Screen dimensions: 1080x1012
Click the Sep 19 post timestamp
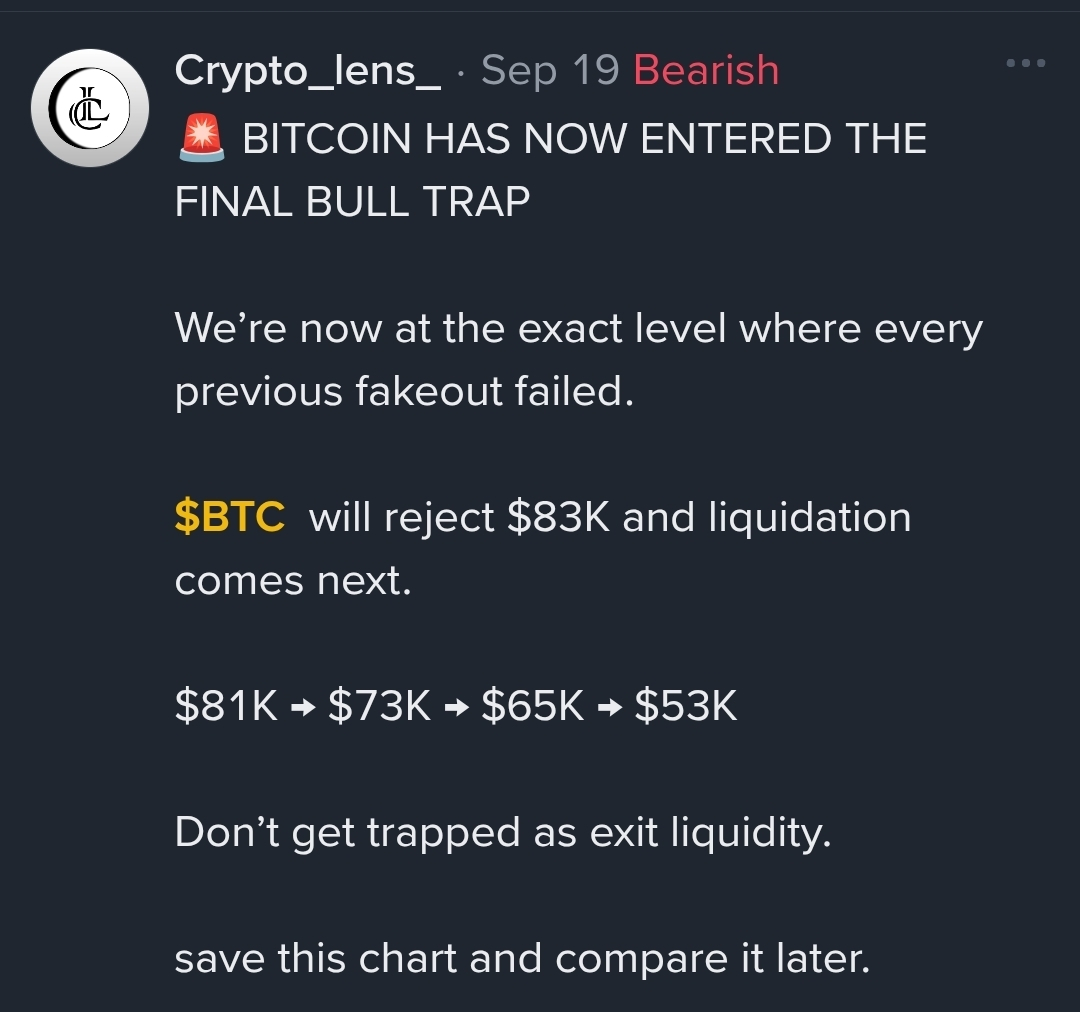(550, 70)
